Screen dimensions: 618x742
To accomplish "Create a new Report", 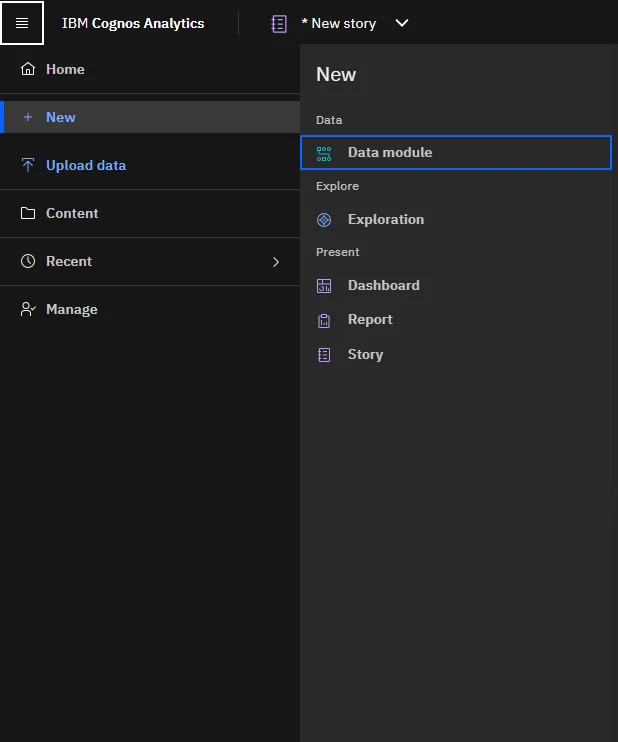I will tap(456, 320).
